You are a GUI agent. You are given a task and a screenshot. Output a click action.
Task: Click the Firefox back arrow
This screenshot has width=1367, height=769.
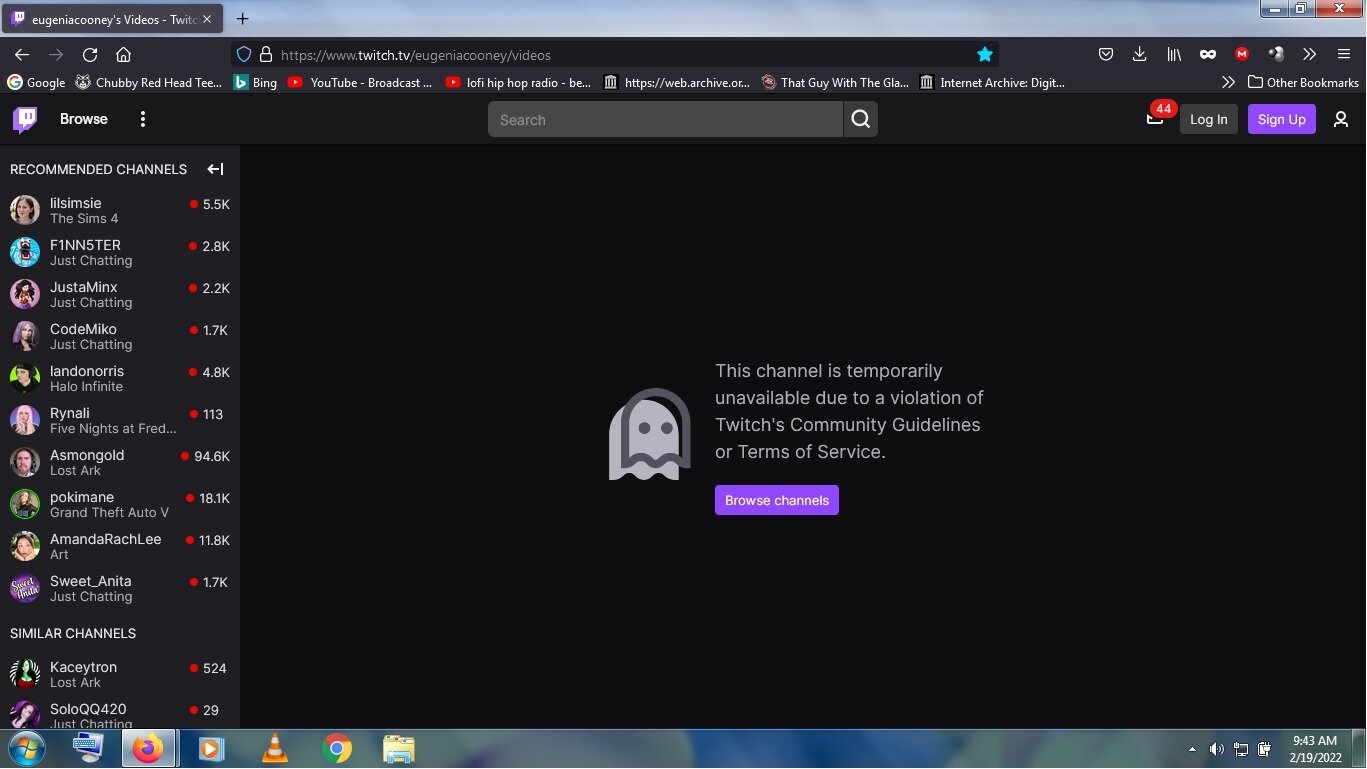pyautogui.click(x=22, y=55)
